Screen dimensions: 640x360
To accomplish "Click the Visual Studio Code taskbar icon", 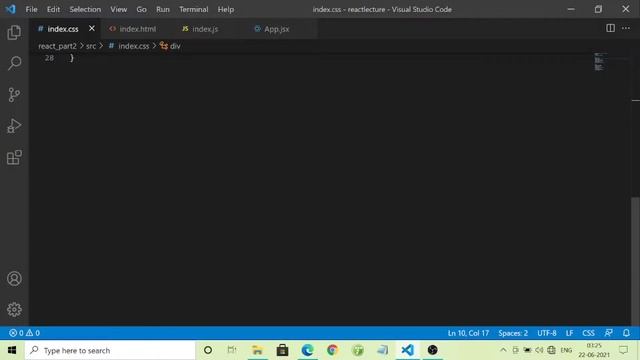I will coord(407,350).
